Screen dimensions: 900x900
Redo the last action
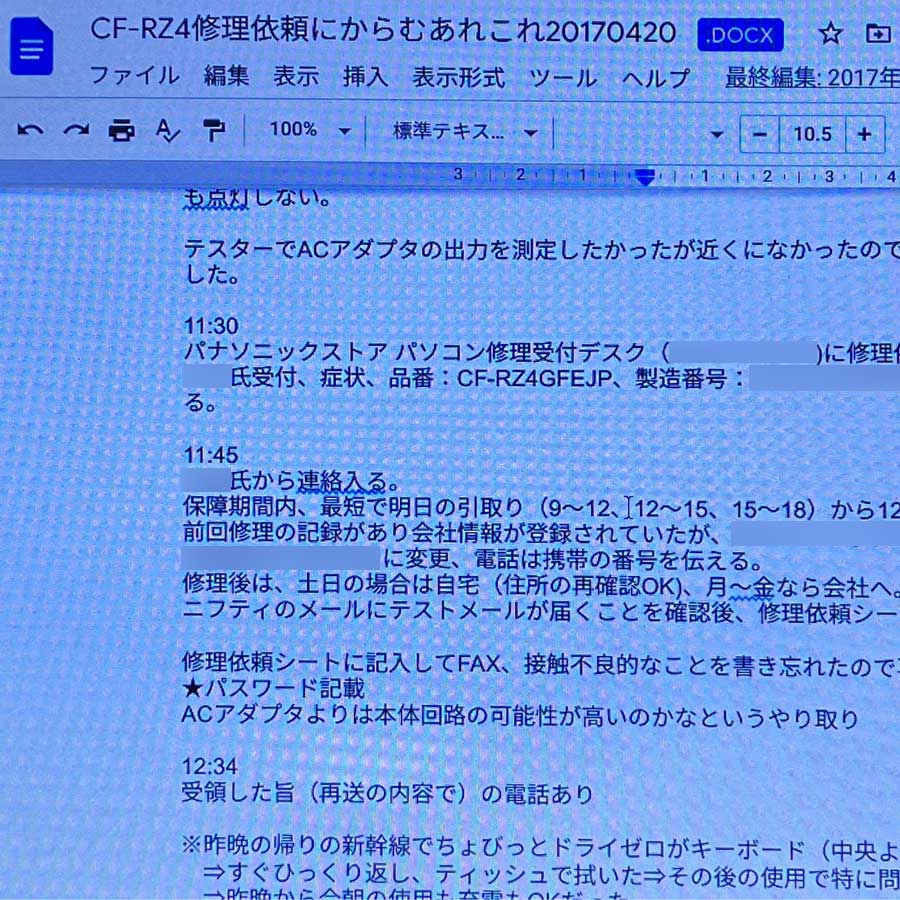[76, 131]
